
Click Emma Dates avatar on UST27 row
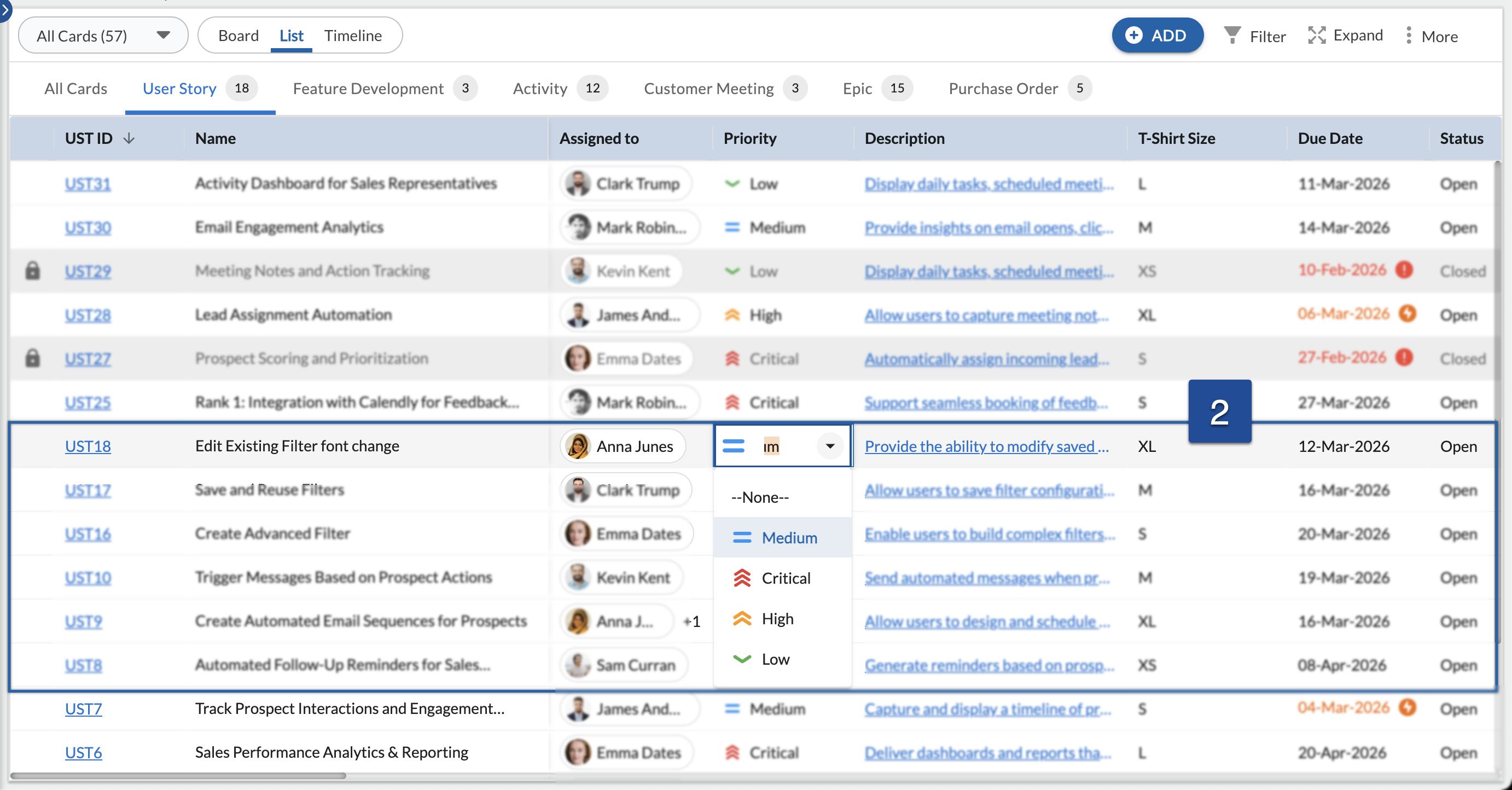click(578, 358)
